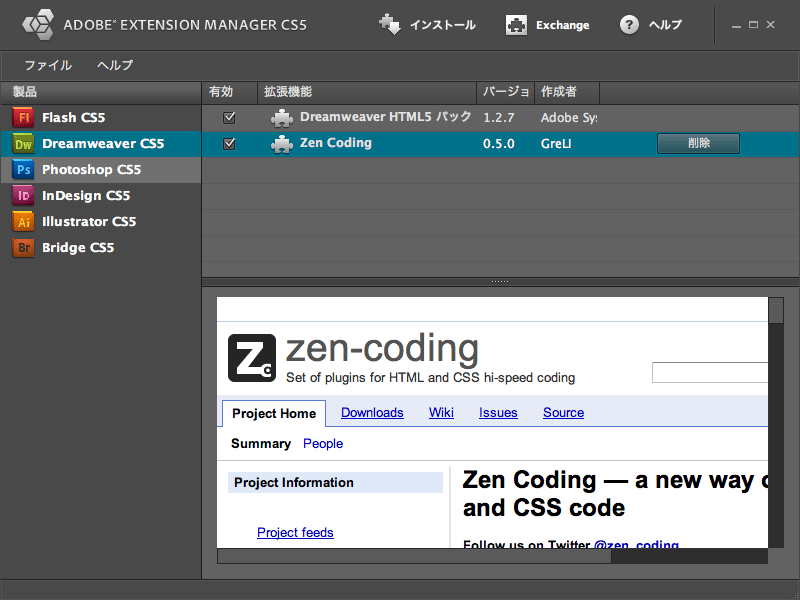Select the Flash CS5 product row
This screenshot has height=600, width=800.
click(101, 117)
